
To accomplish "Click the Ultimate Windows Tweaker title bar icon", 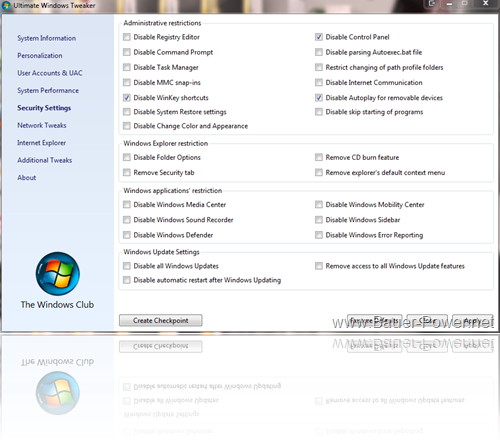I will point(6,6).
